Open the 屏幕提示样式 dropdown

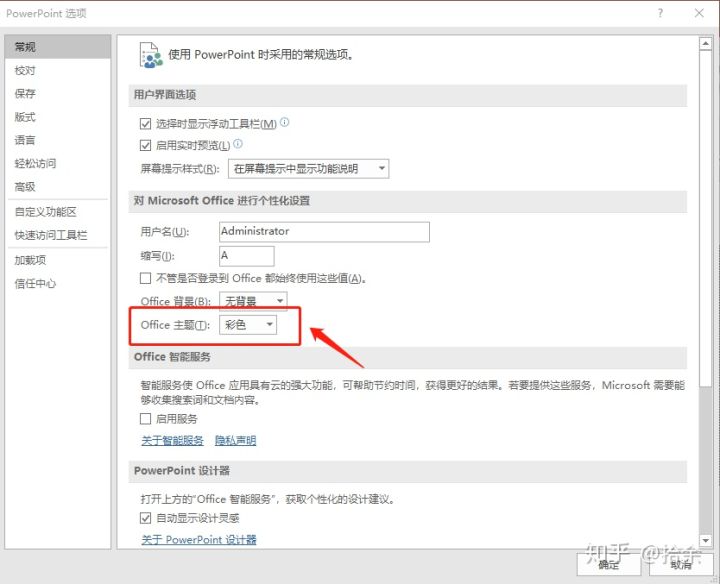click(309, 168)
